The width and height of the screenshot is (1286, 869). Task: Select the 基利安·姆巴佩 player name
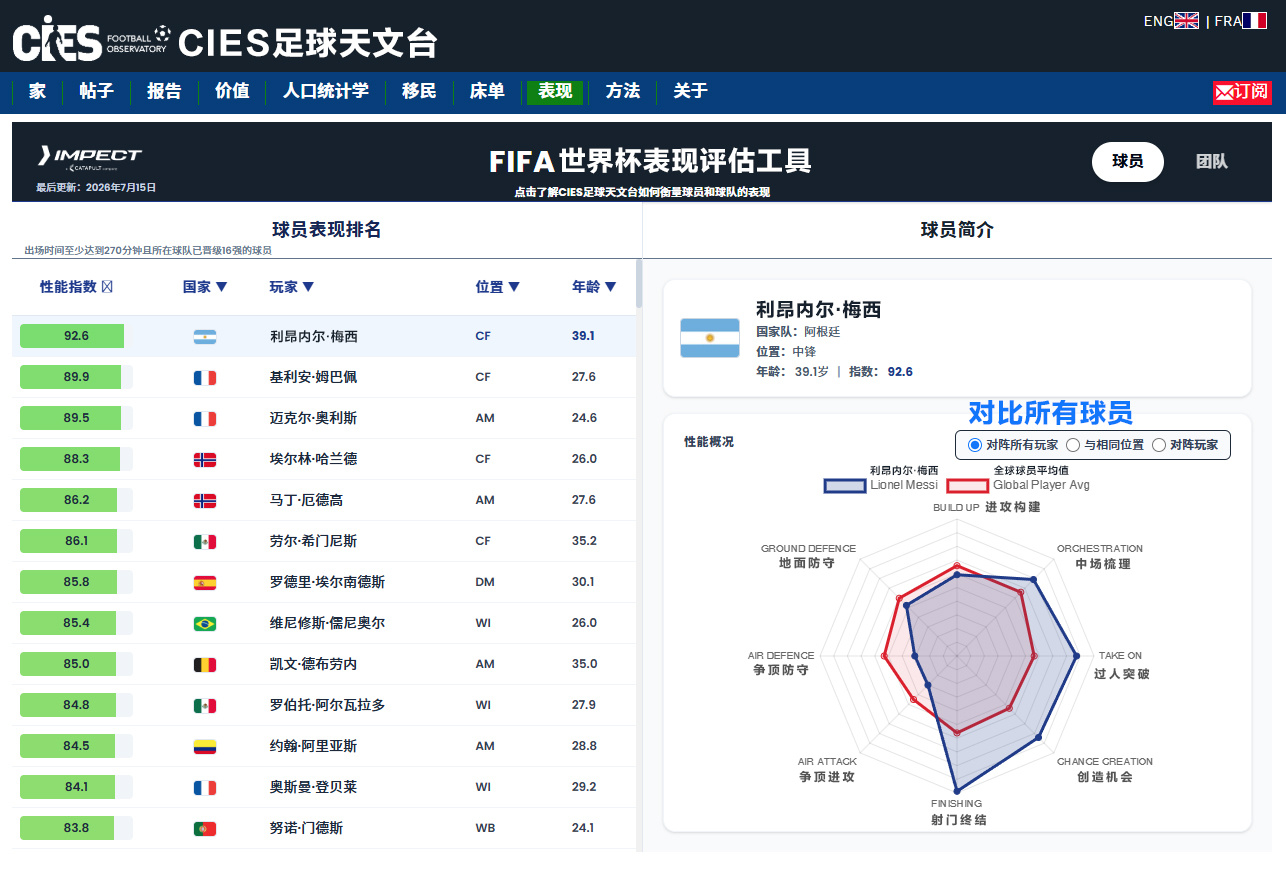pyautogui.click(x=314, y=377)
